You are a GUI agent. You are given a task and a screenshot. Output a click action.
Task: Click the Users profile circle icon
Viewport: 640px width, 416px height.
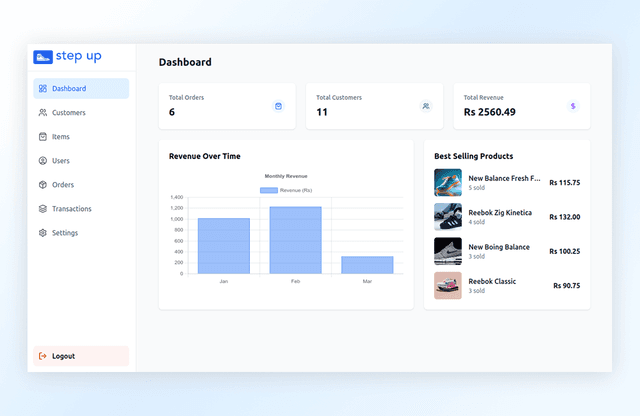point(42,161)
